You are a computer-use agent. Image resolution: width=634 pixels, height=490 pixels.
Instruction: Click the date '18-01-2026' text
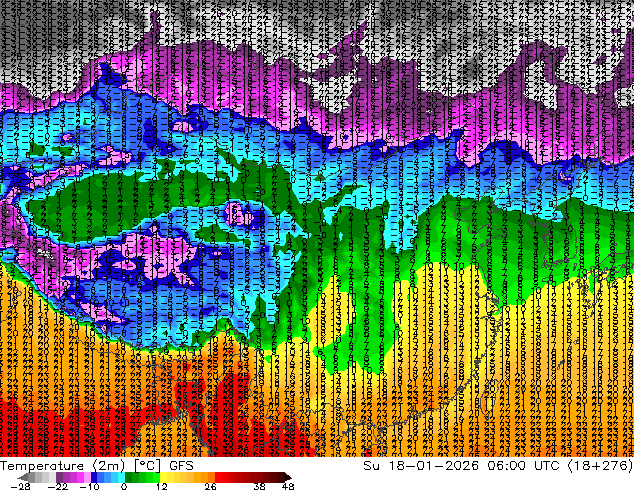pos(433,466)
